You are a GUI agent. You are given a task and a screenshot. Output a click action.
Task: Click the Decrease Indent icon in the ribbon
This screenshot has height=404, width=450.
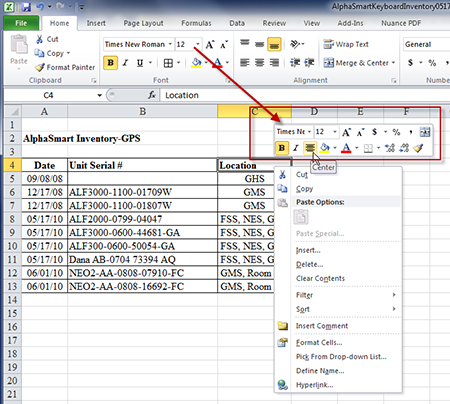pos(295,62)
